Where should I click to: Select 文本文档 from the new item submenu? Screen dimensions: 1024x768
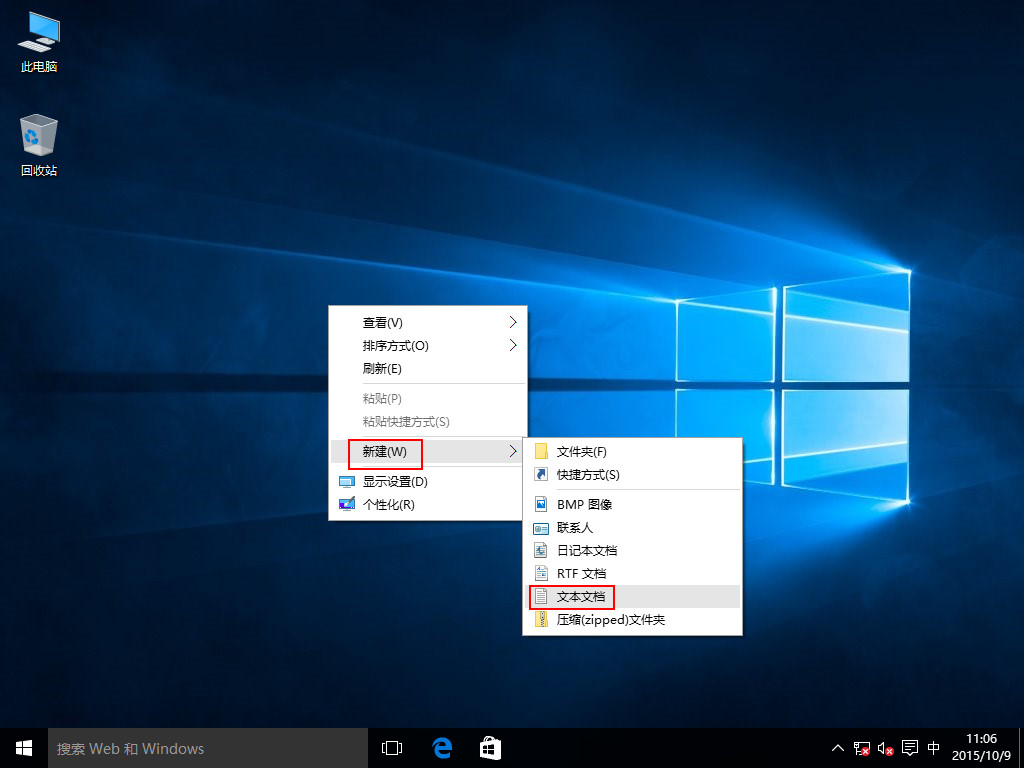click(x=584, y=596)
